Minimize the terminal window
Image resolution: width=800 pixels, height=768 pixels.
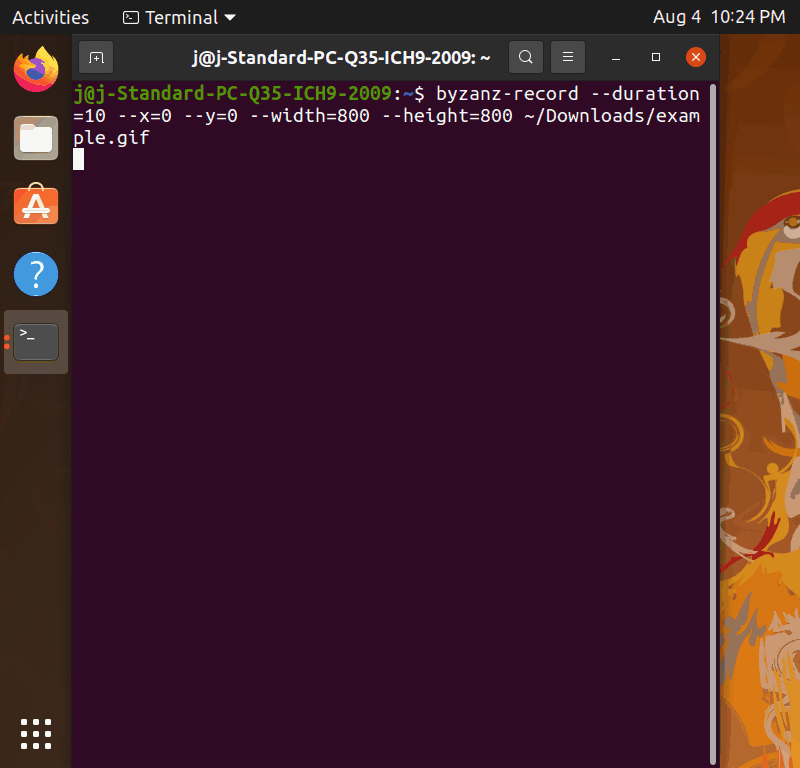[x=617, y=57]
